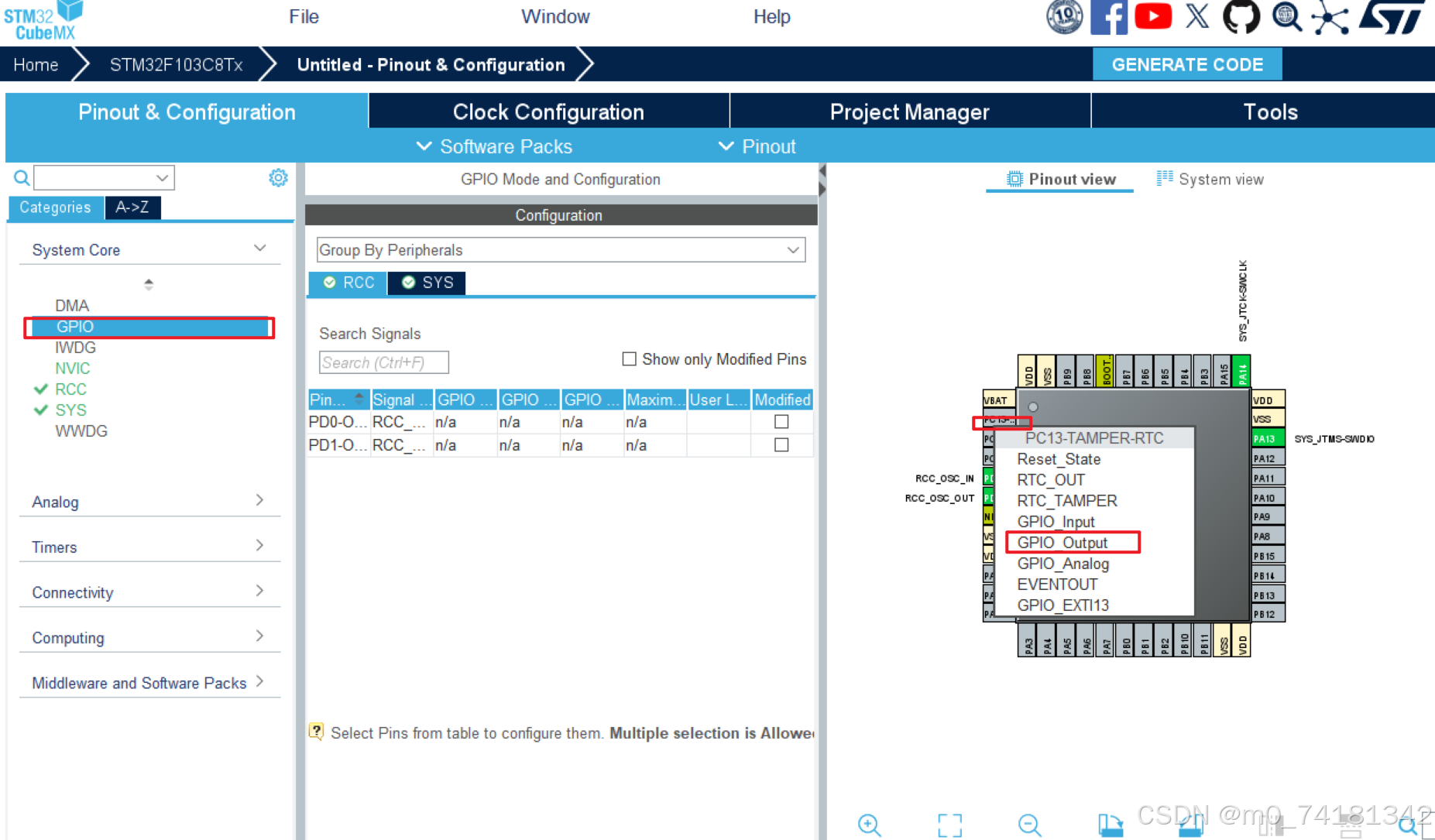
Task: Open the SYS peripheral tab
Action: [x=427, y=283]
